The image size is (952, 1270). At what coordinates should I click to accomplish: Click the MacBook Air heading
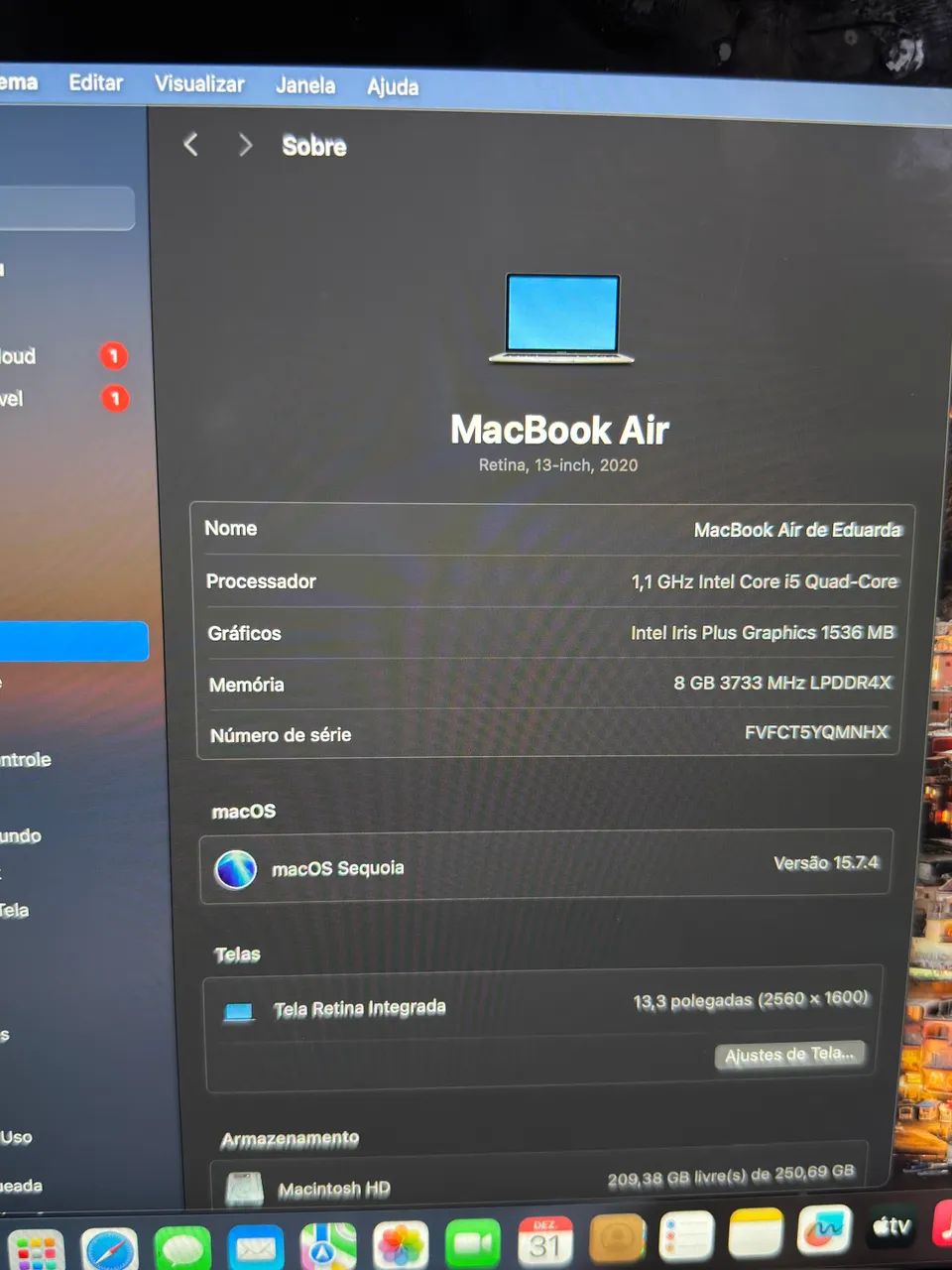(x=560, y=430)
